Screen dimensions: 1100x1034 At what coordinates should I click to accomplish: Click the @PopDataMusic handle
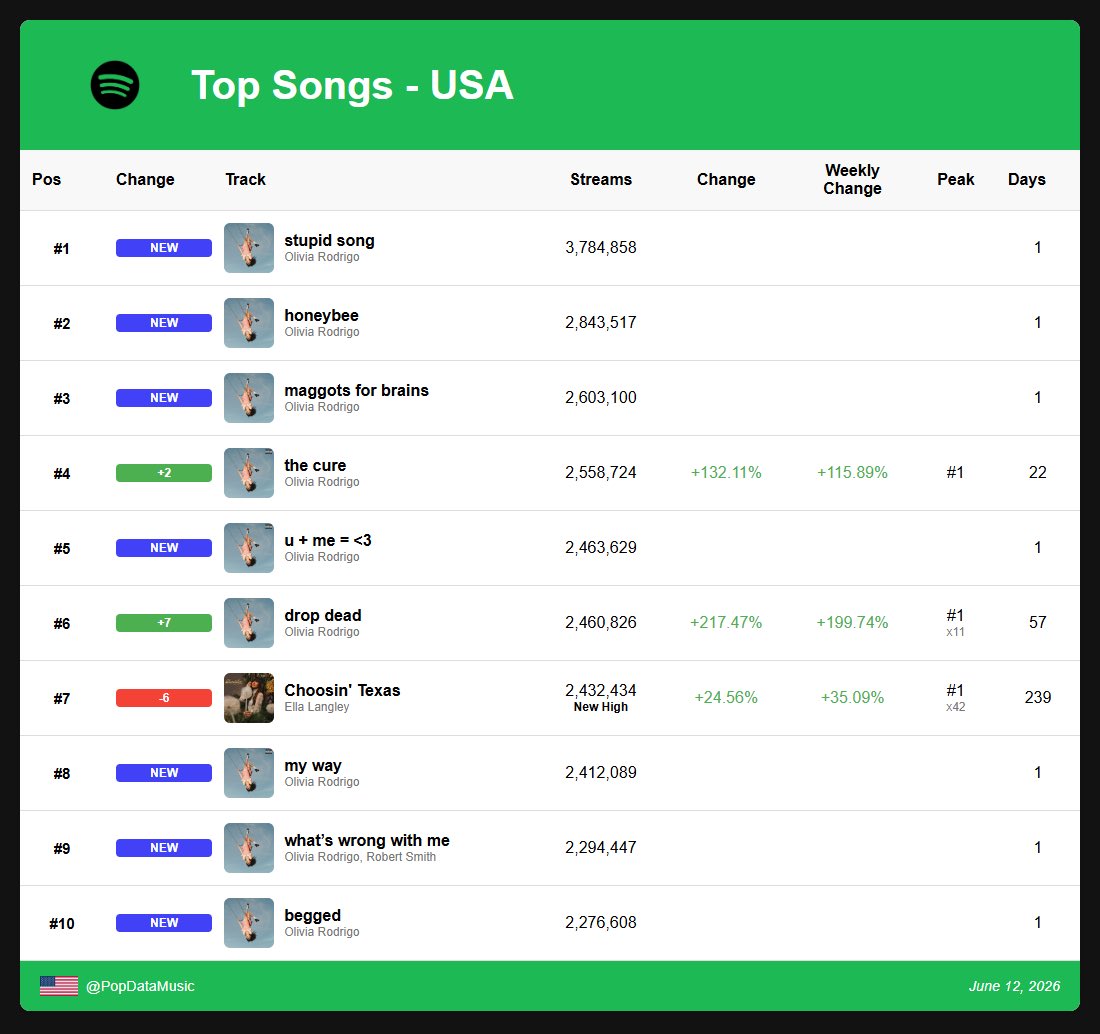tap(140, 986)
